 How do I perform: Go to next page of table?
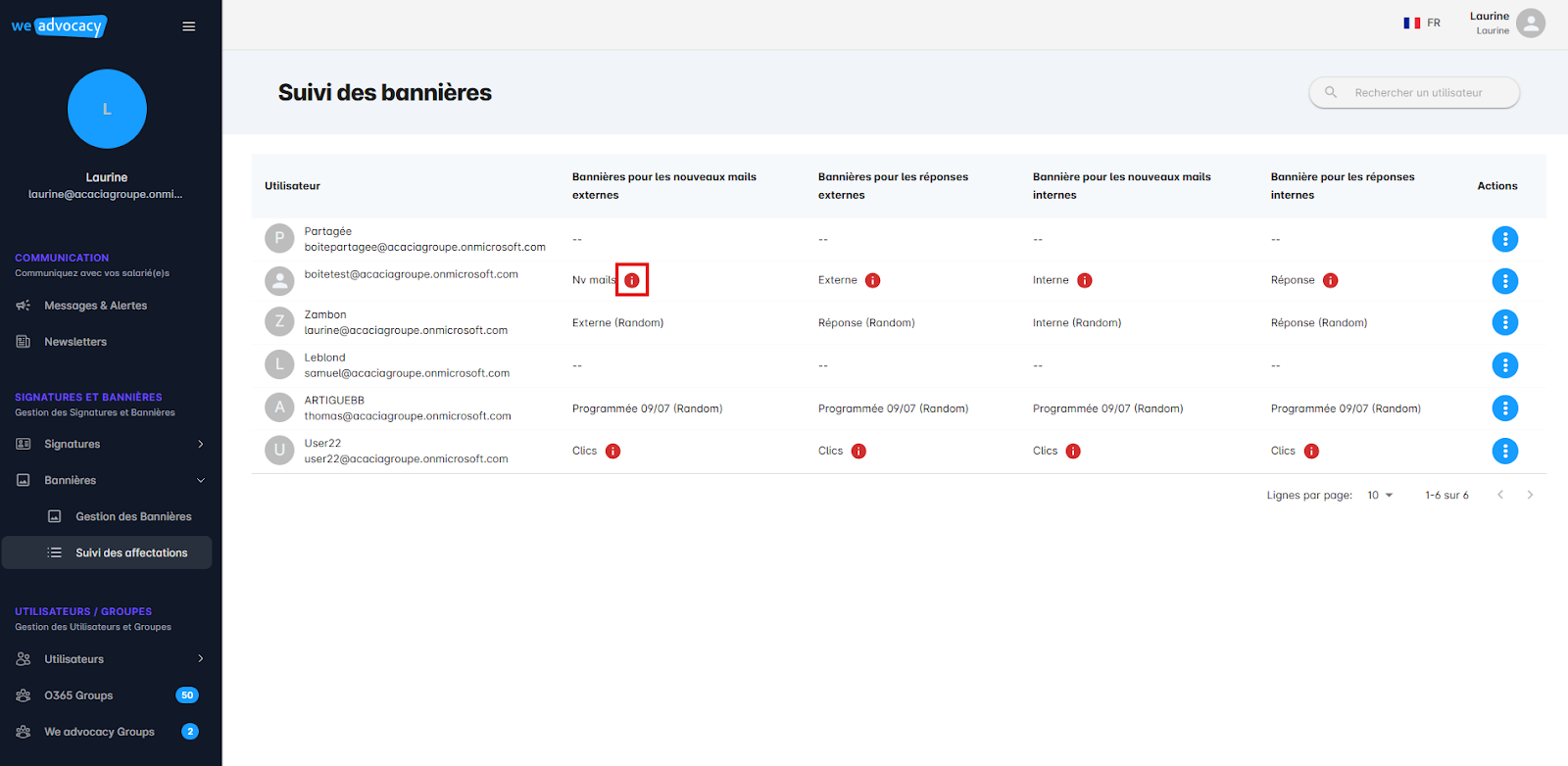coord(1530,495)
